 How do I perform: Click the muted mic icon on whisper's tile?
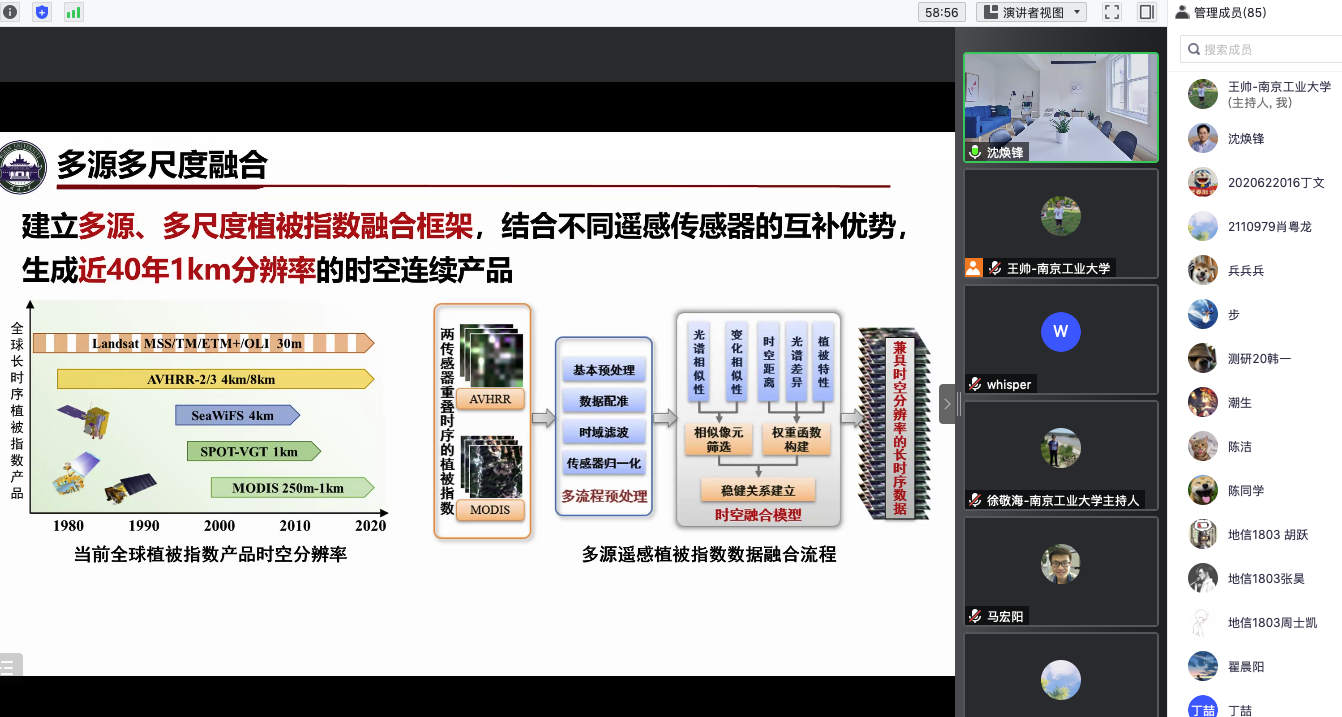[x=974, y=384]
